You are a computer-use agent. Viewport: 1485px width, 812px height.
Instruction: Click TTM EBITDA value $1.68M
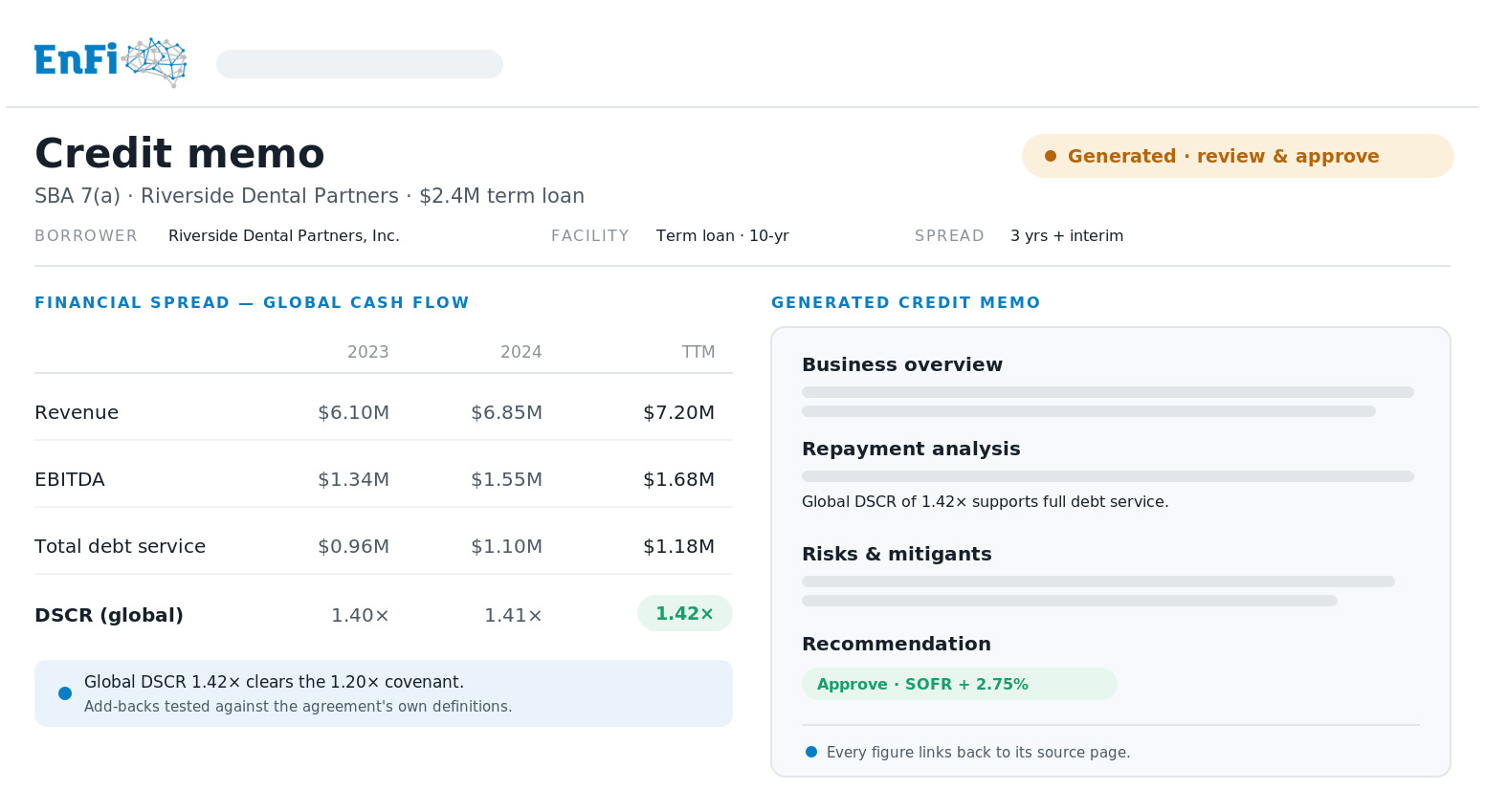pyautogui.click(x=678, y=479)
